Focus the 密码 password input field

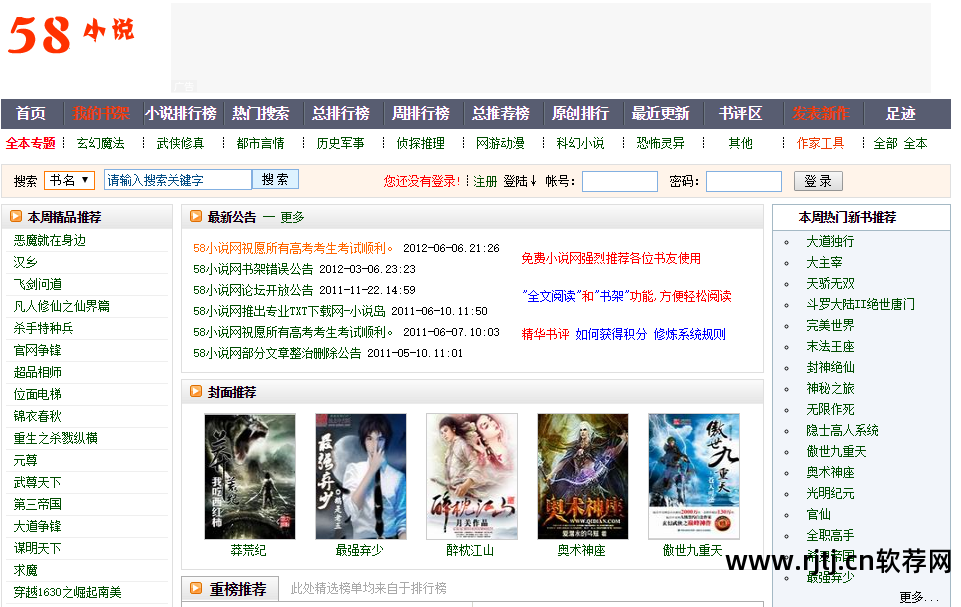click(x=744, y=181)
